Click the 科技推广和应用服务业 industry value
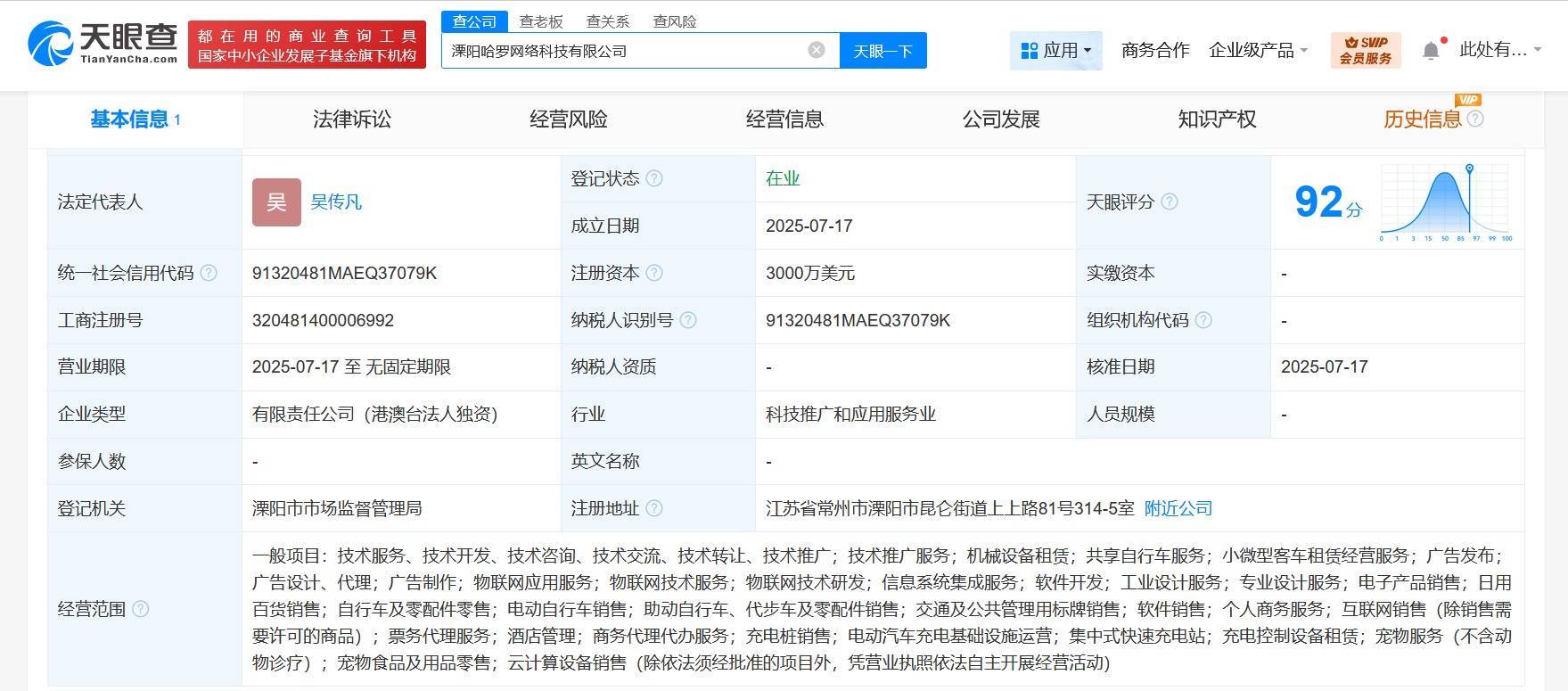The image size is (1568, 691). point(850,414)
